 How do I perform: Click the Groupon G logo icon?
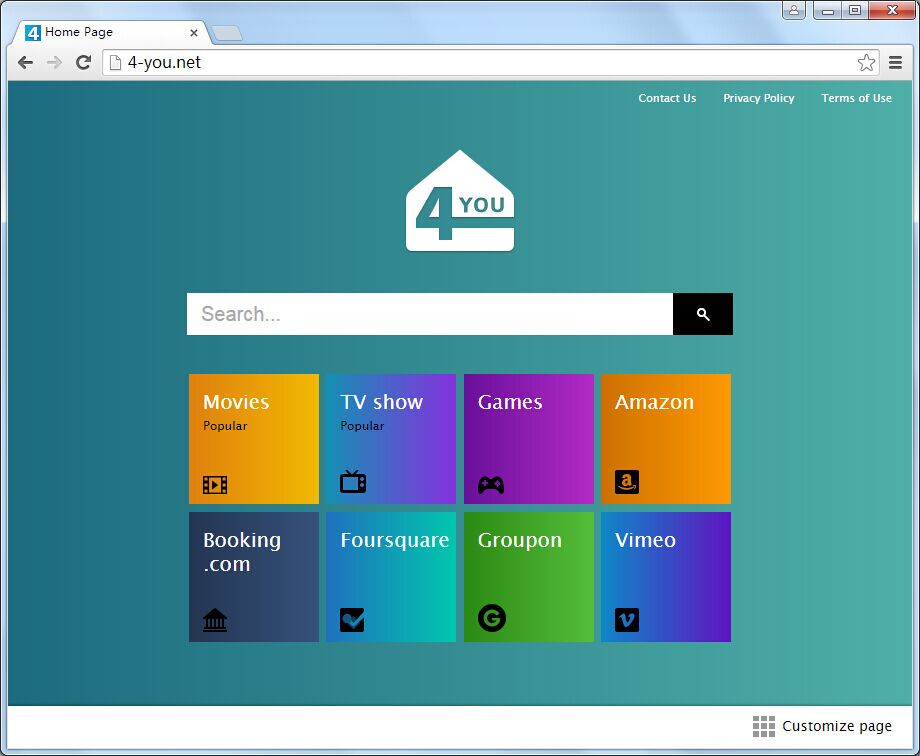492,618
